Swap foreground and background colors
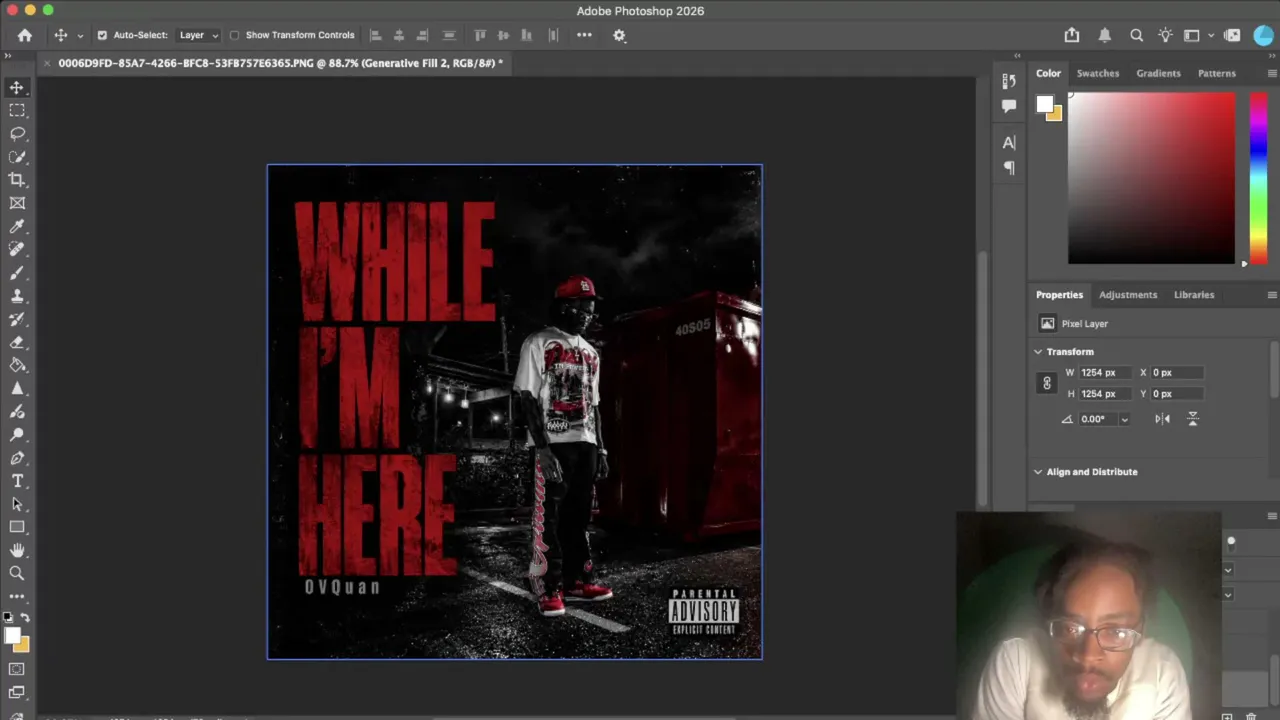The image size is (1280, 720). point(25,618)
